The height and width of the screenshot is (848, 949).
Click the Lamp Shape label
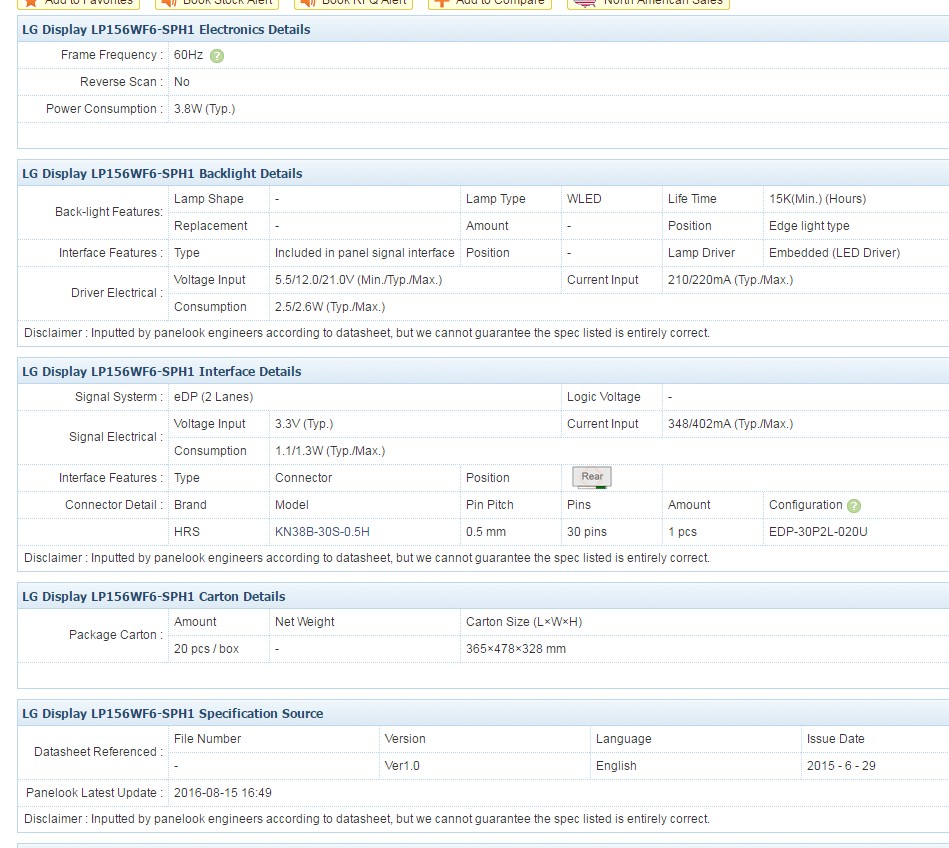pyautogui.click(x=208, y=199)
